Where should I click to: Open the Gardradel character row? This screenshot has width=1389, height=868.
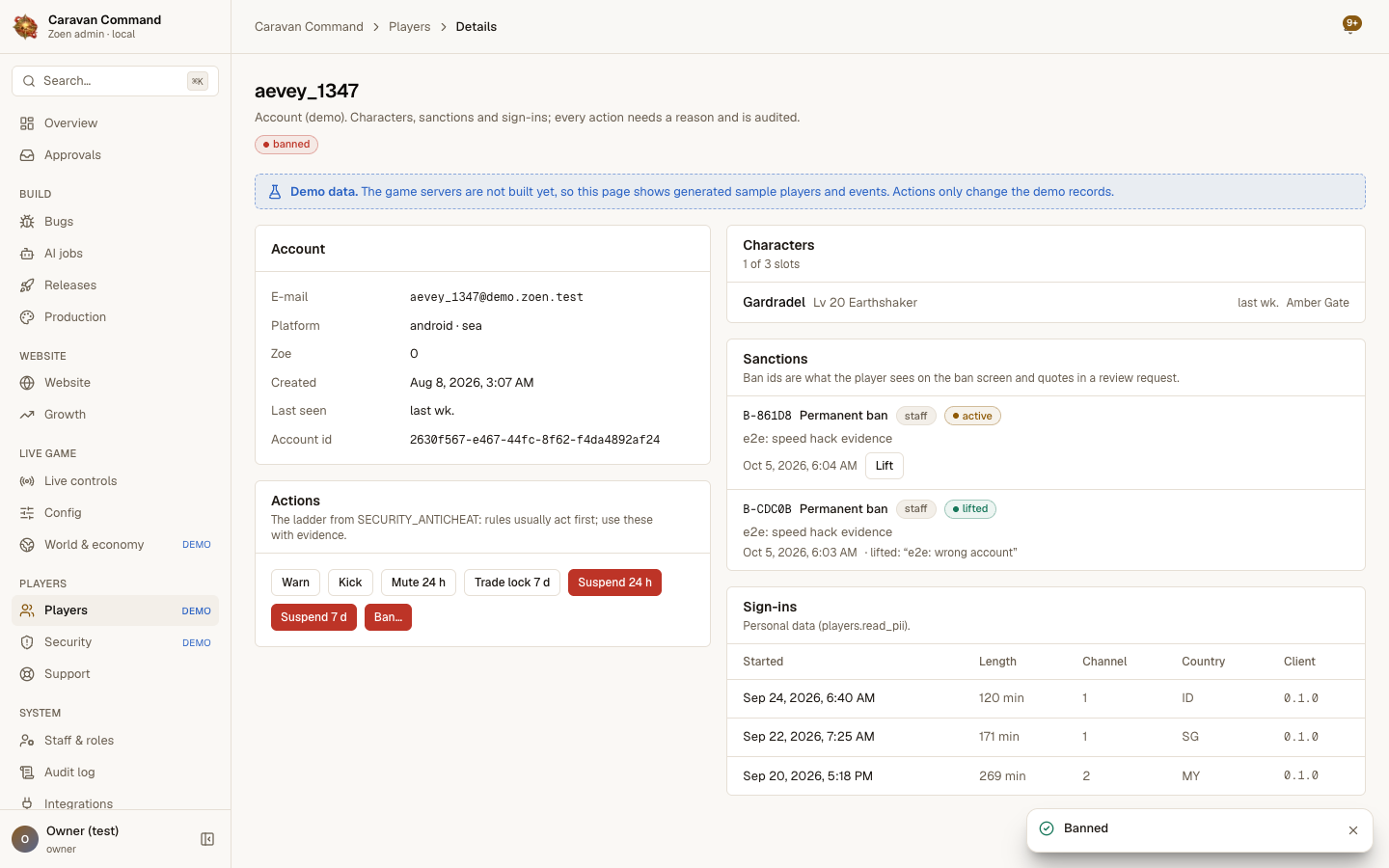coord(1046,303)
